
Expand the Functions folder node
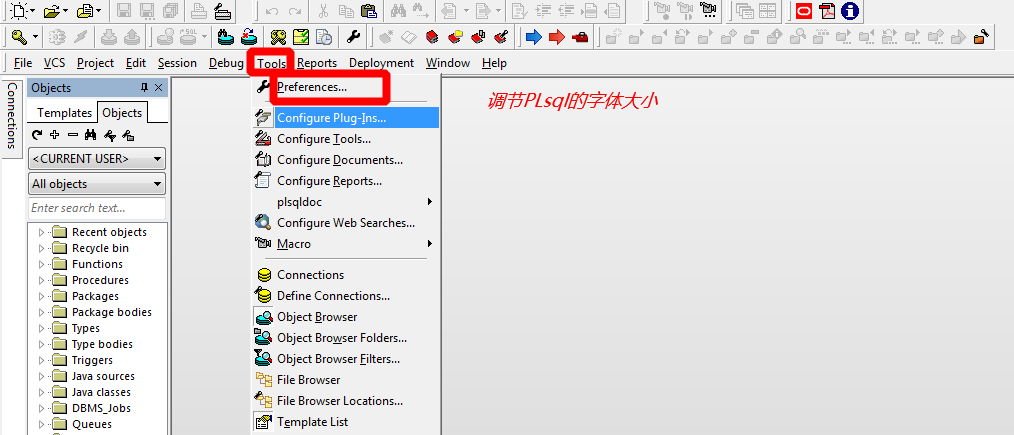coord(42,264)
